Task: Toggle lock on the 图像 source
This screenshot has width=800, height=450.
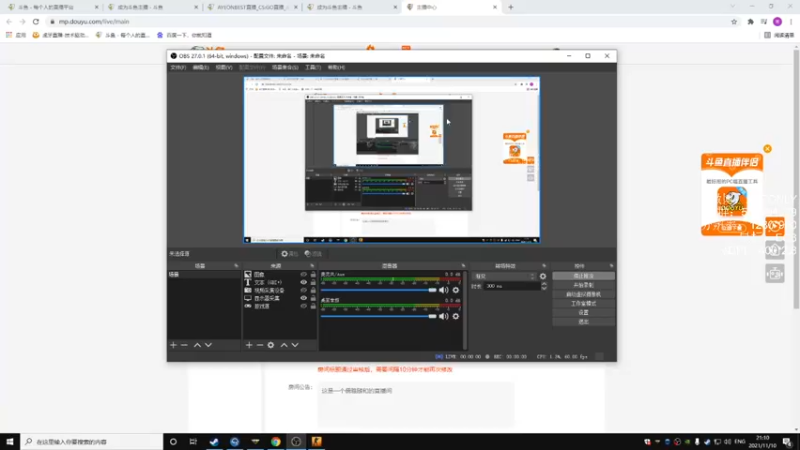Action: (313, 274)
